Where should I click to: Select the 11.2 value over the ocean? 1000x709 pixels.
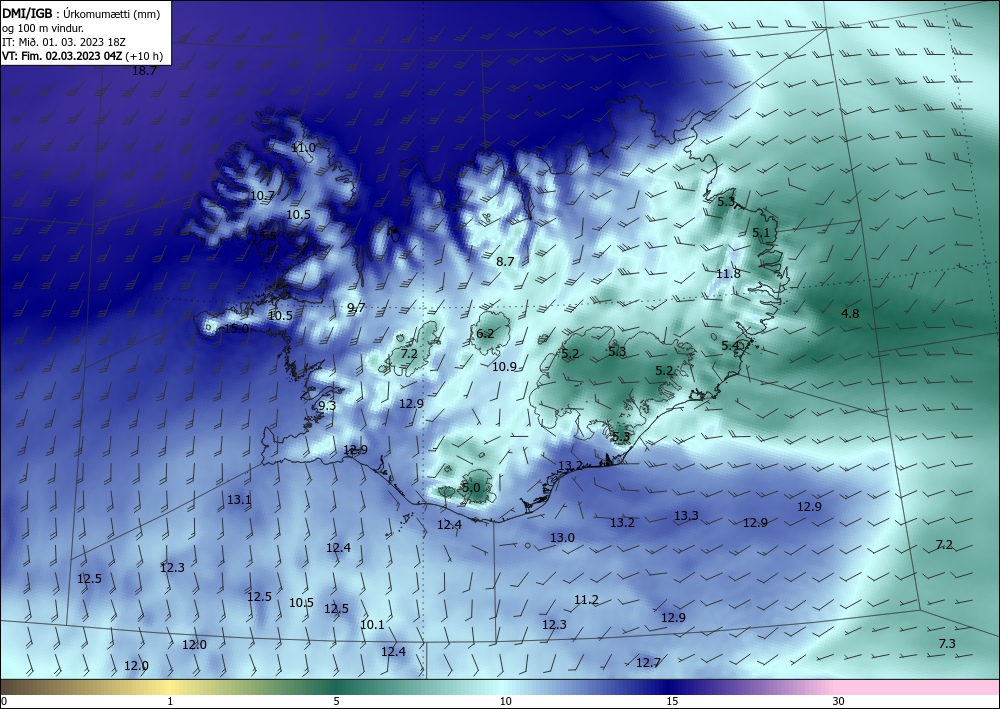point(586,600)
